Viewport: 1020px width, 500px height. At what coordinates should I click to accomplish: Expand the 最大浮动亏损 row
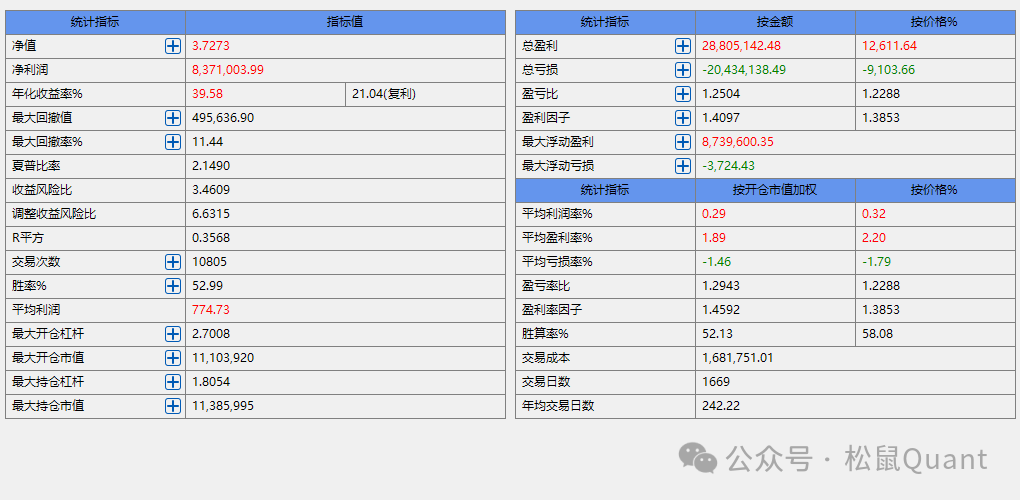[x=683, y=166]
